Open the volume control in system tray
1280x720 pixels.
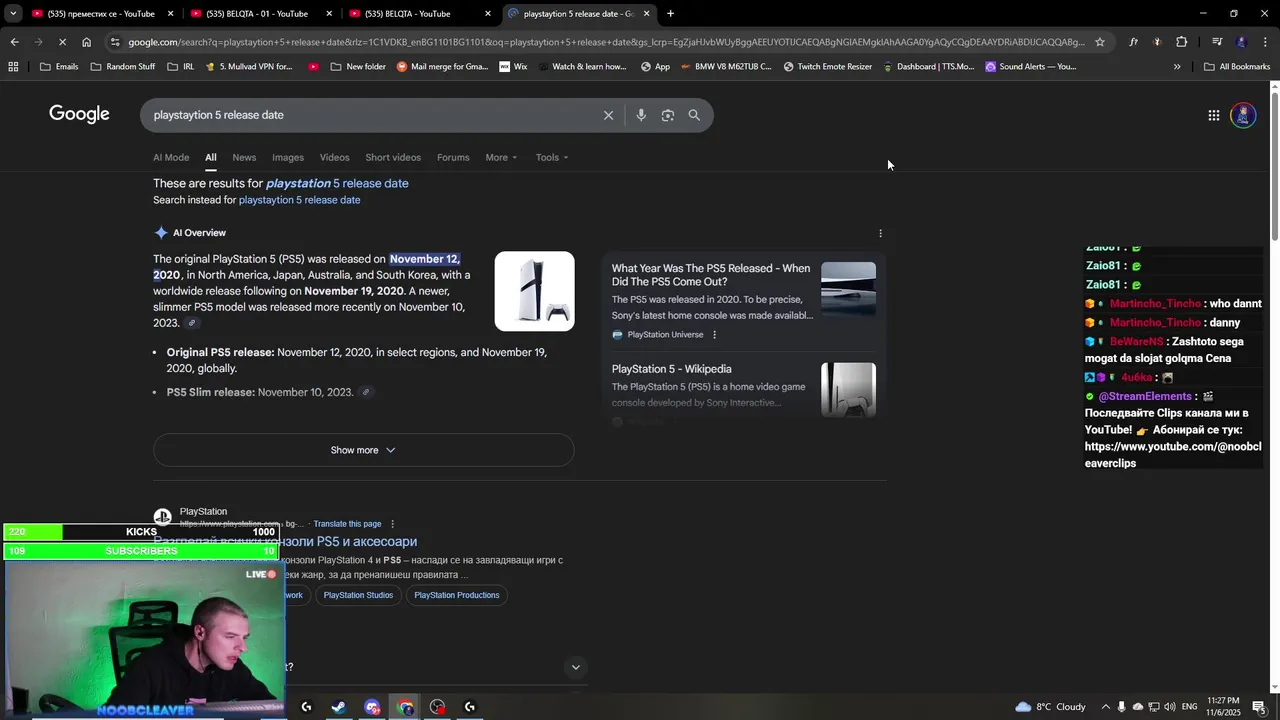point(1169,707)
